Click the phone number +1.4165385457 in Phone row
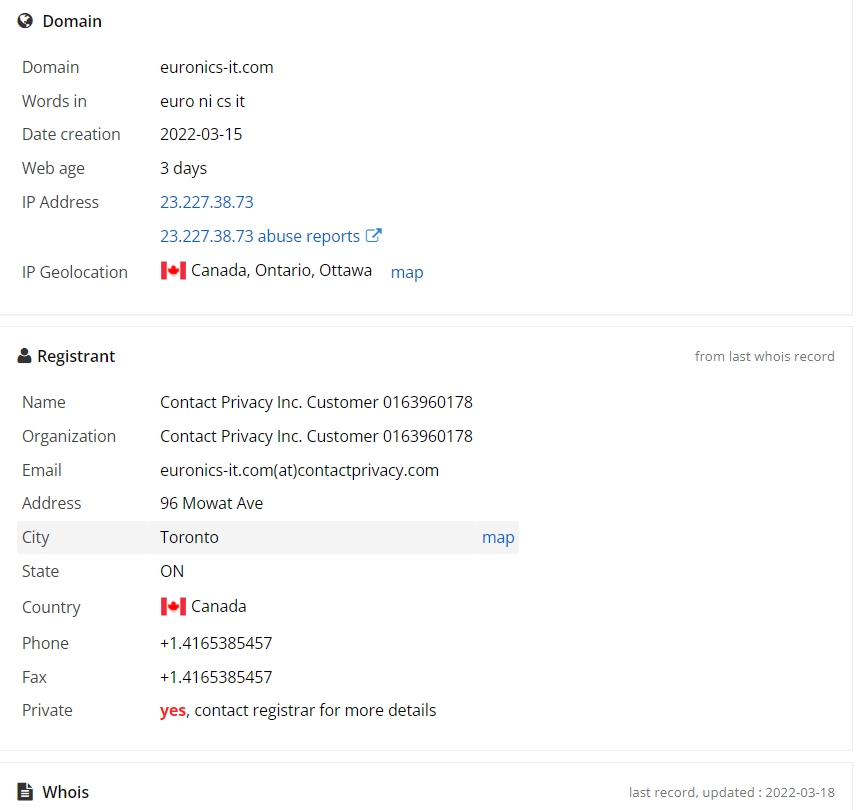 (216, 643)
